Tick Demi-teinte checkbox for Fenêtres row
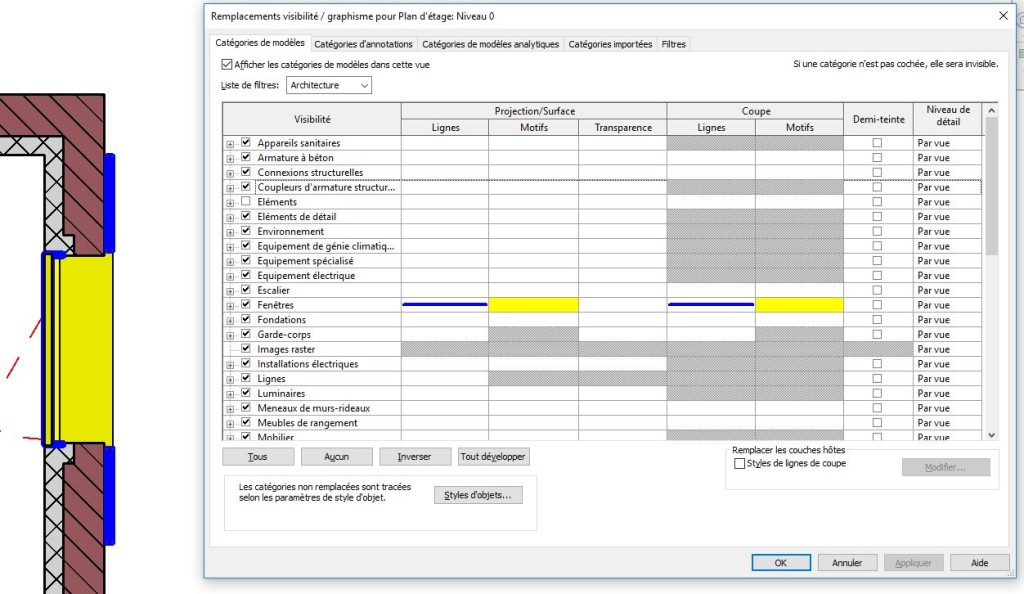Screen dimensions: 1024x594 [877, 305]
